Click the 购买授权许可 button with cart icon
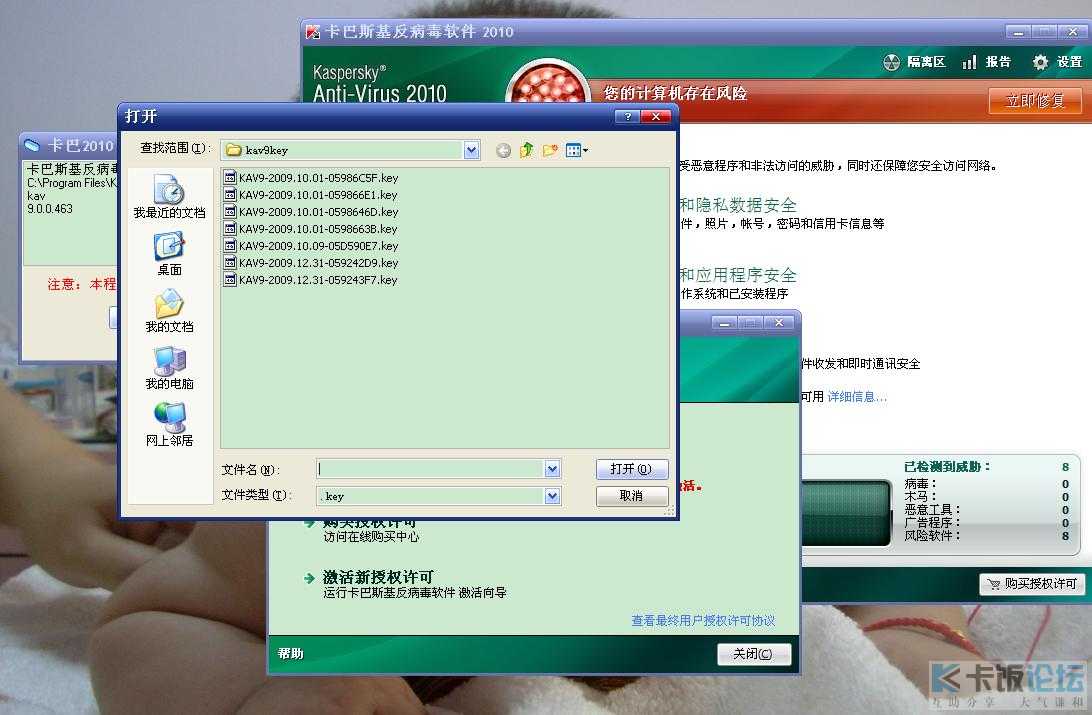Image resolution: width=1092 pixels, height=715 pixels. click(1033, 583)
